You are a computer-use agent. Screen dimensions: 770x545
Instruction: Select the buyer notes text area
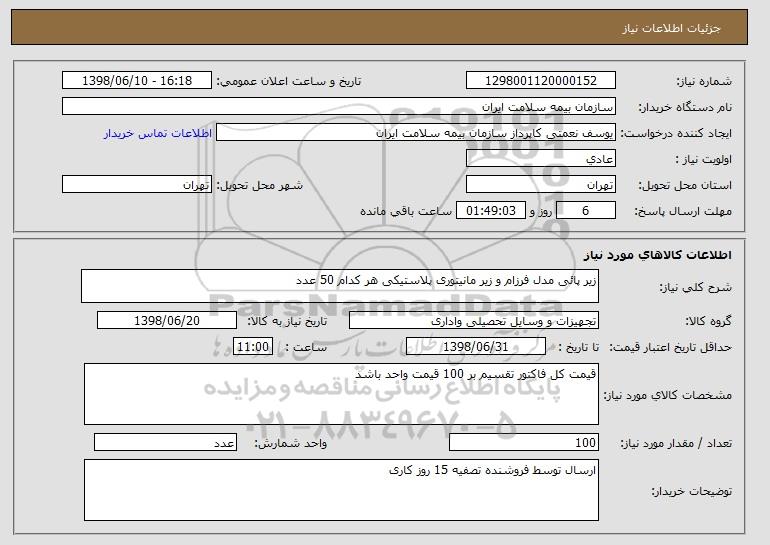pos(341,490)
